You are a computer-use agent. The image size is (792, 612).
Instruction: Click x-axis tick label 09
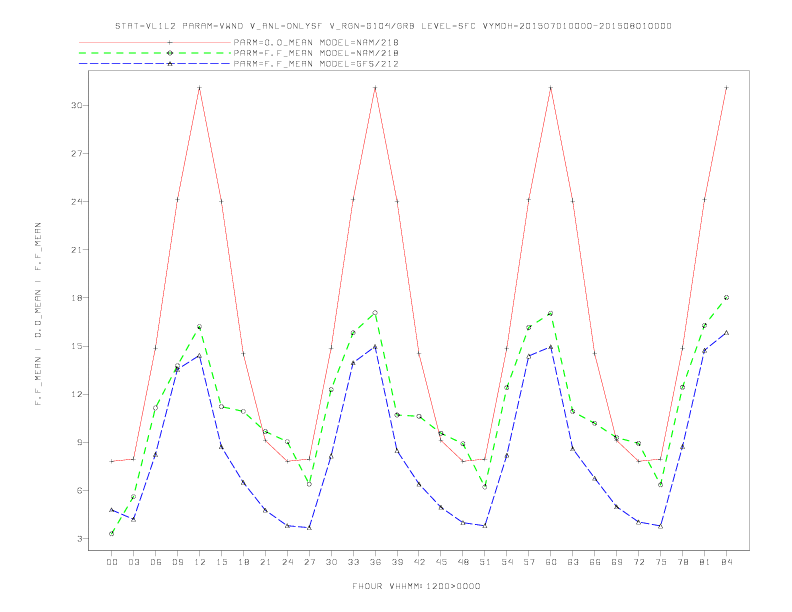coord(177,562)
